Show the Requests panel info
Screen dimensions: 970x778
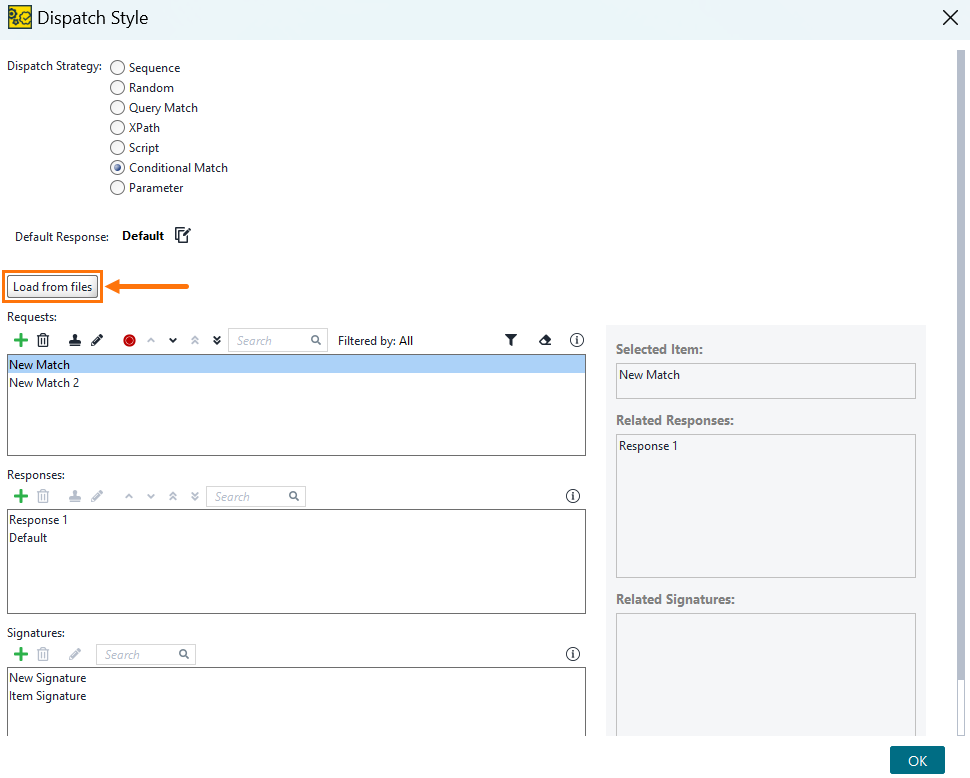[577, 340]
